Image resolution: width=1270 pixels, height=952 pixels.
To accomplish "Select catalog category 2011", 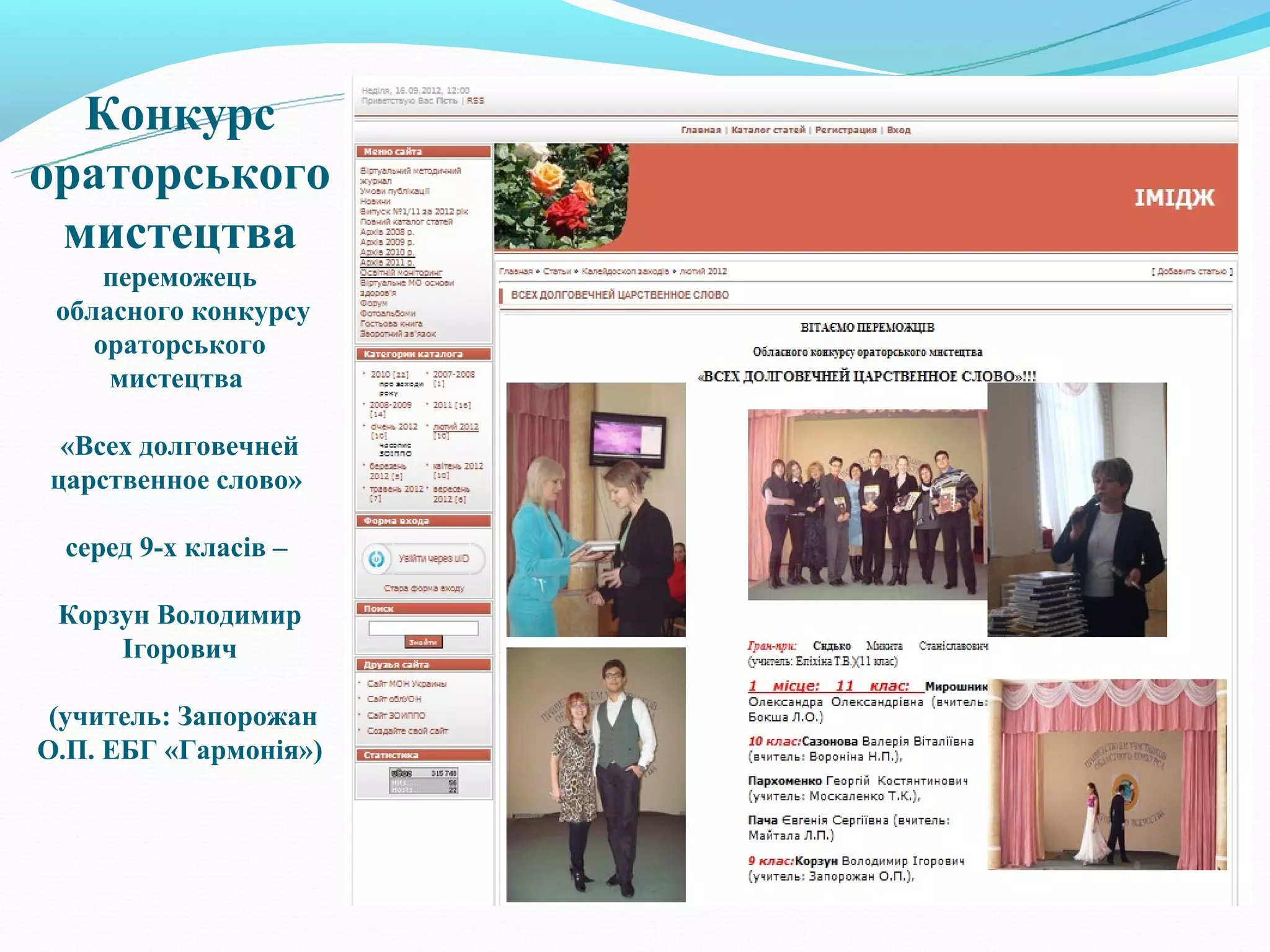I will 451,405.
